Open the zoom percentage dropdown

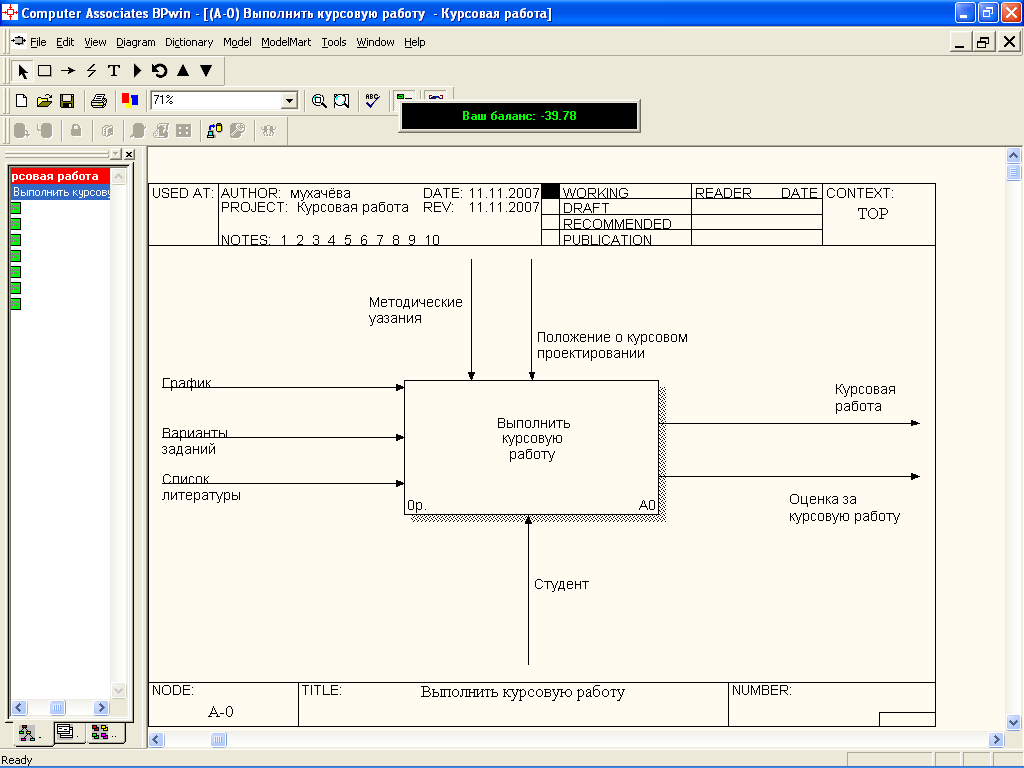289,101
